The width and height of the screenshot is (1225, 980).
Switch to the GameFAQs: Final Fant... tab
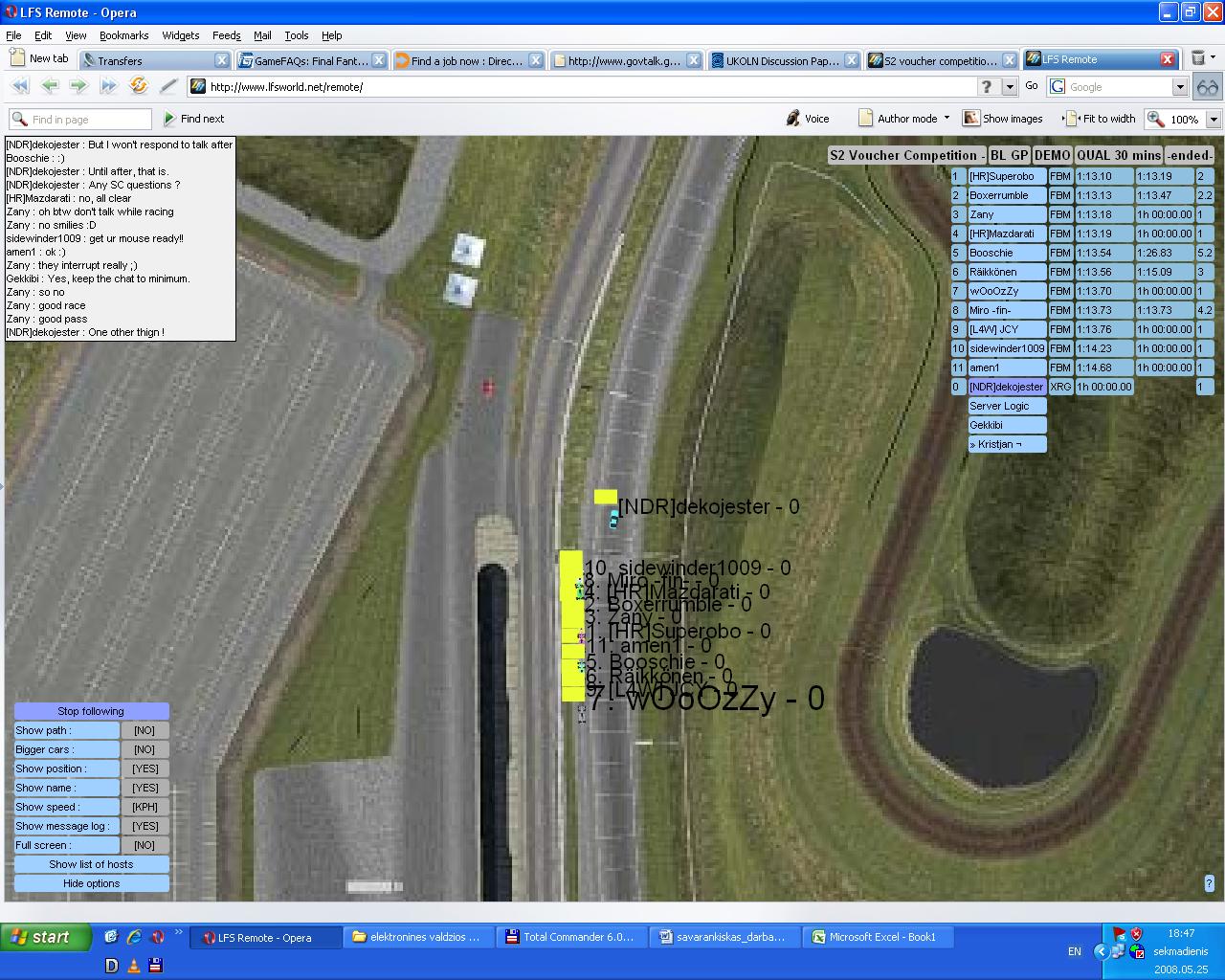(x=312, y=60)
